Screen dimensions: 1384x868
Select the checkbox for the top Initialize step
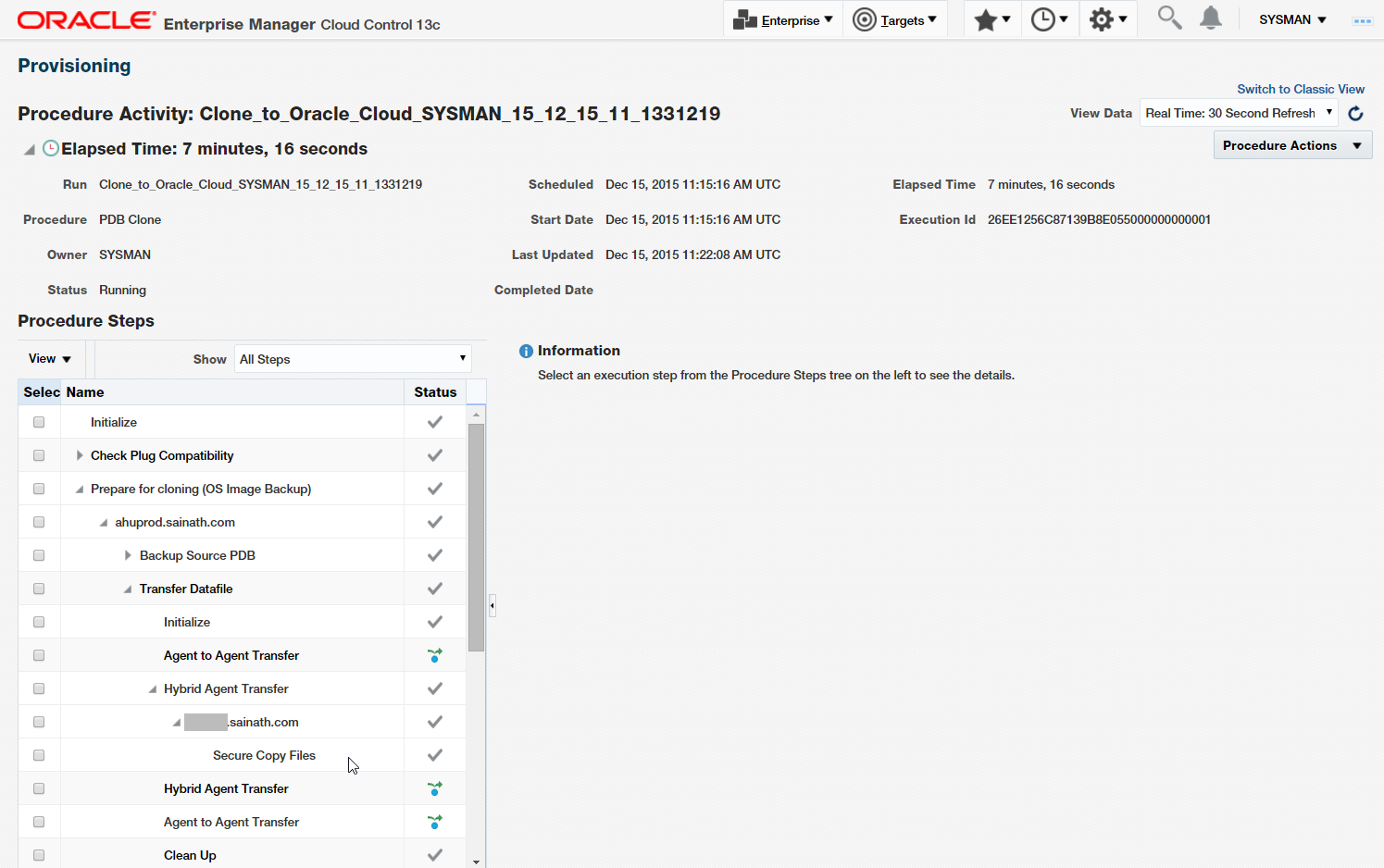(x=39, y=422)
